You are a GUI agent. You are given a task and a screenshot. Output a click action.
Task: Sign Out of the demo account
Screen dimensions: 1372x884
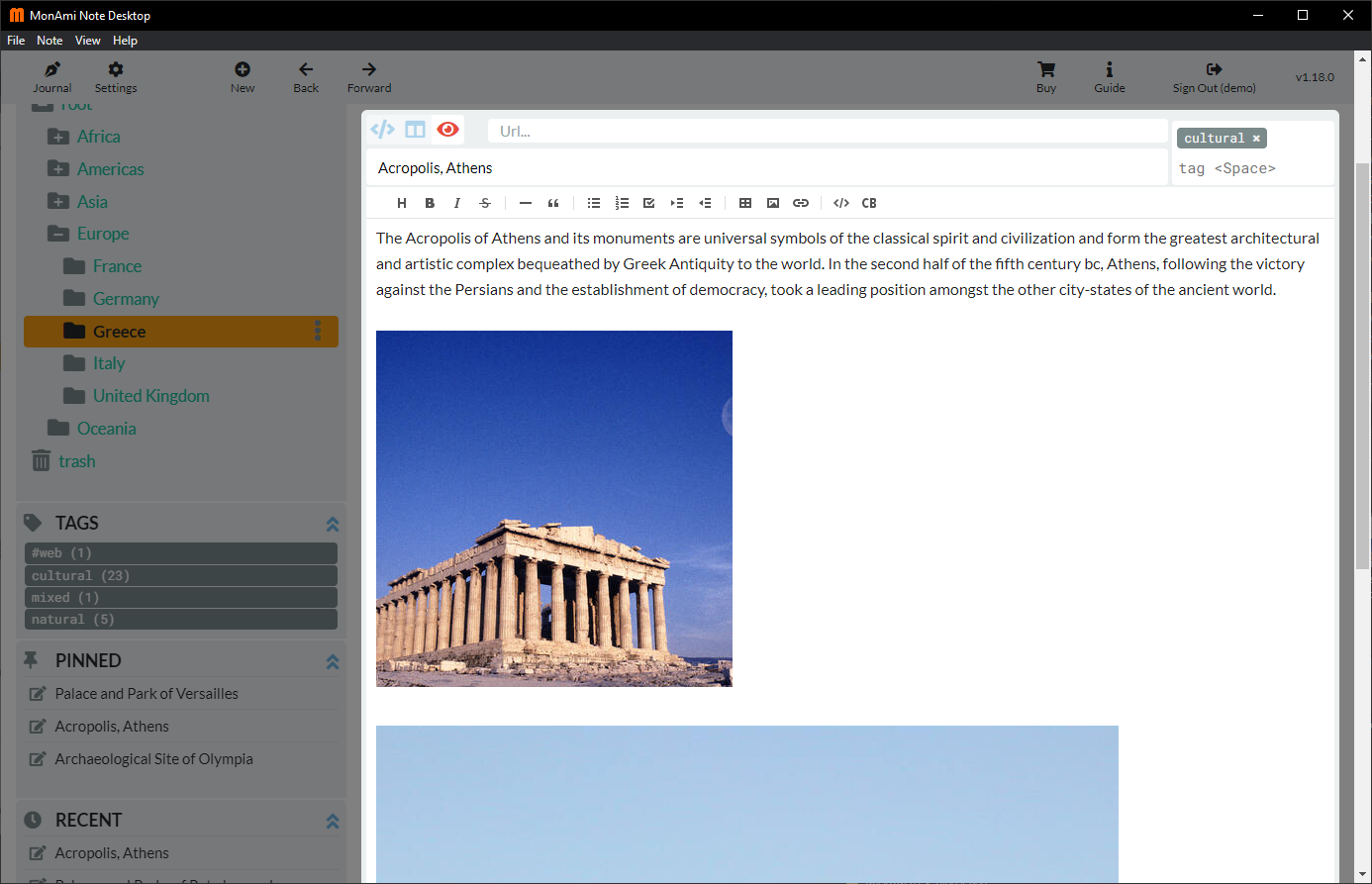coord(1215,77)
